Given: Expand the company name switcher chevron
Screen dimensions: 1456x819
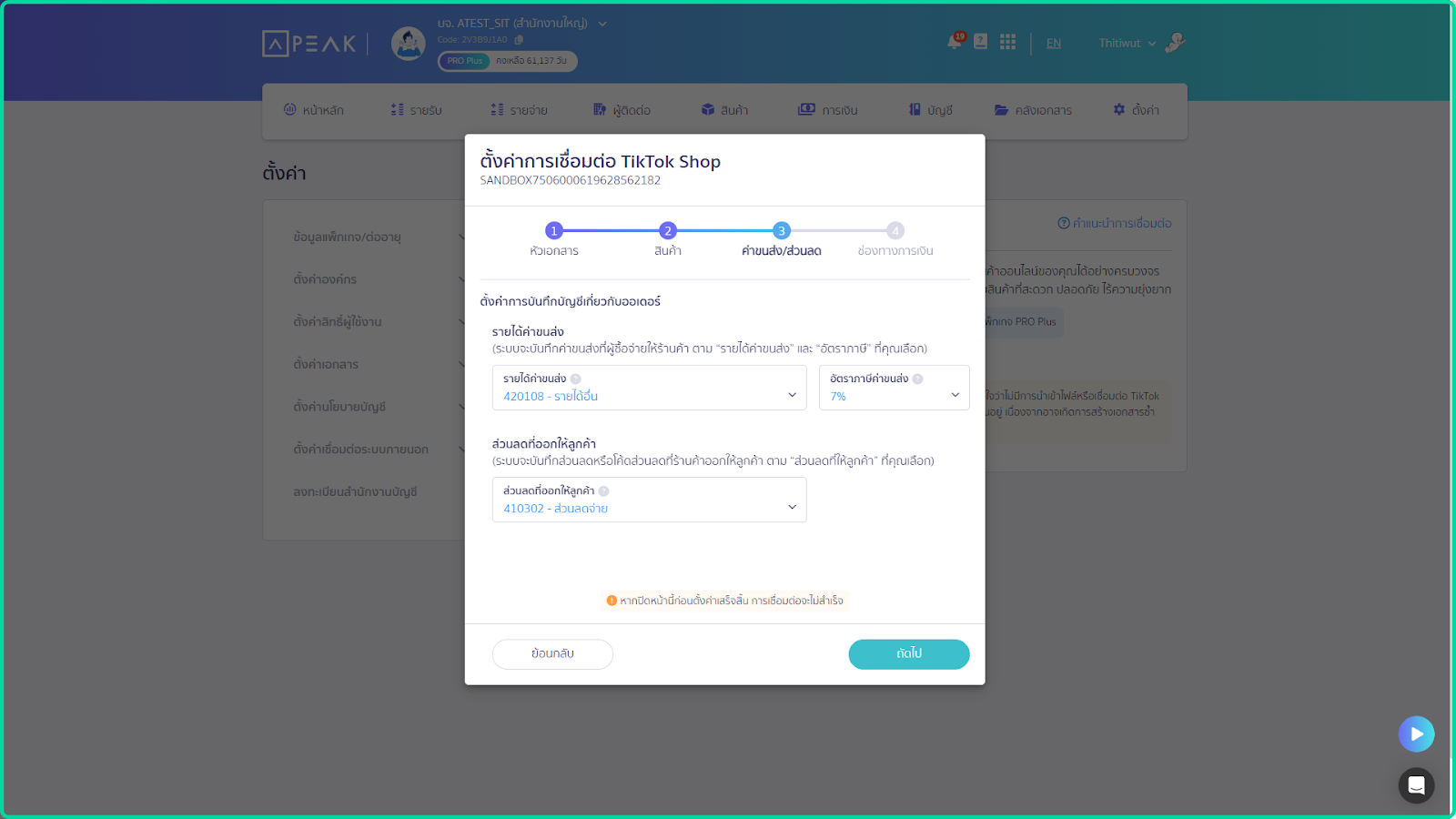Looking at the screenshot, I should [x=602, y=24].
